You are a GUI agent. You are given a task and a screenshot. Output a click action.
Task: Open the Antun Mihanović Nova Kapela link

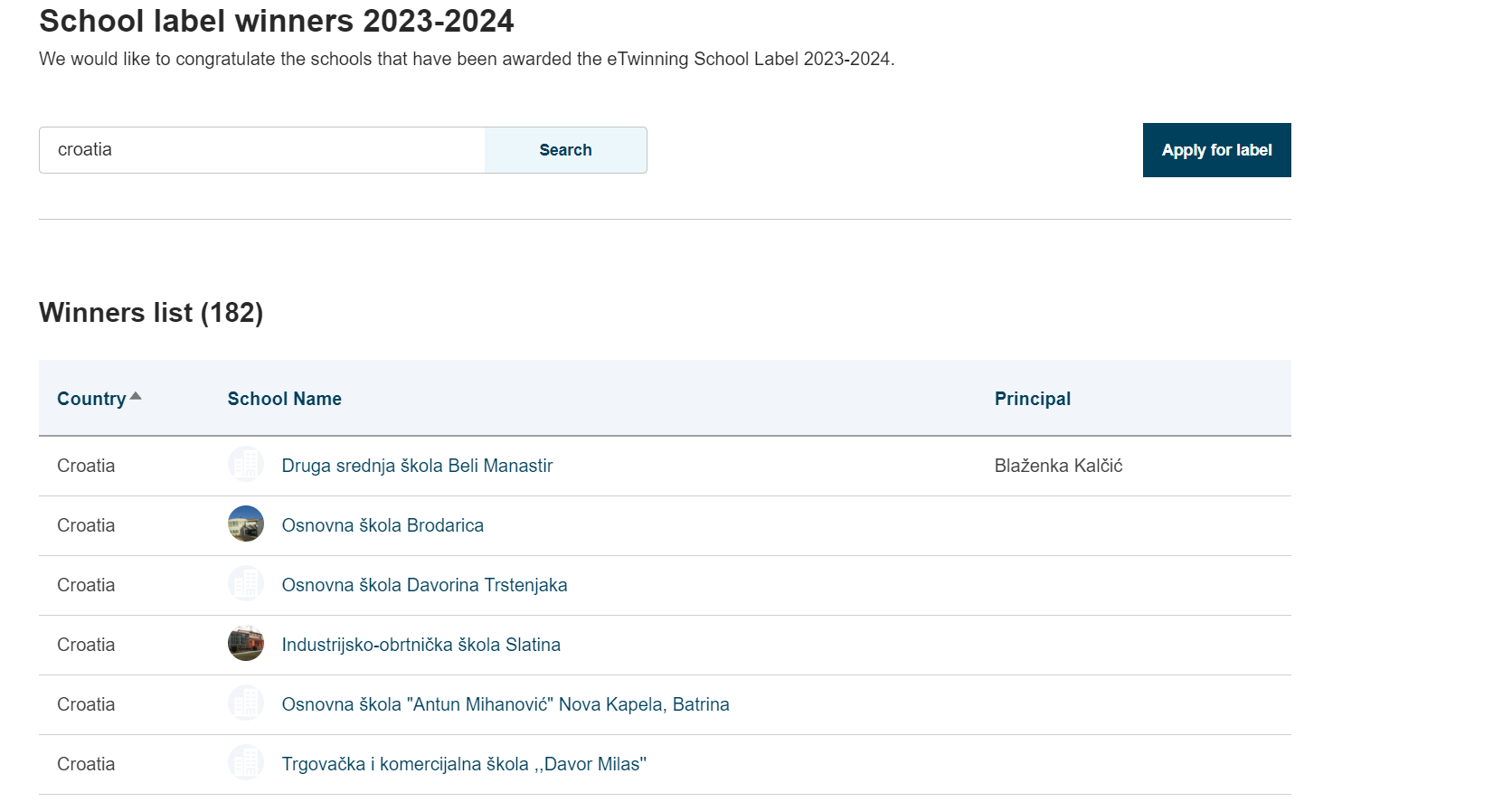506,704
